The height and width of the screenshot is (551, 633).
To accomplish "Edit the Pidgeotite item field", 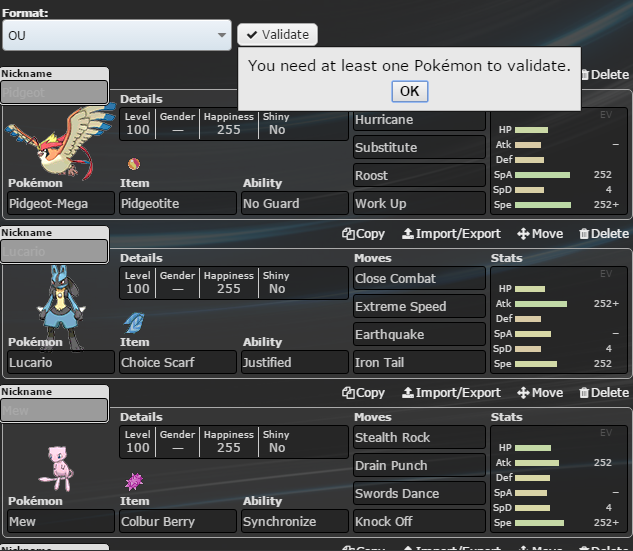I will (178, 203).
